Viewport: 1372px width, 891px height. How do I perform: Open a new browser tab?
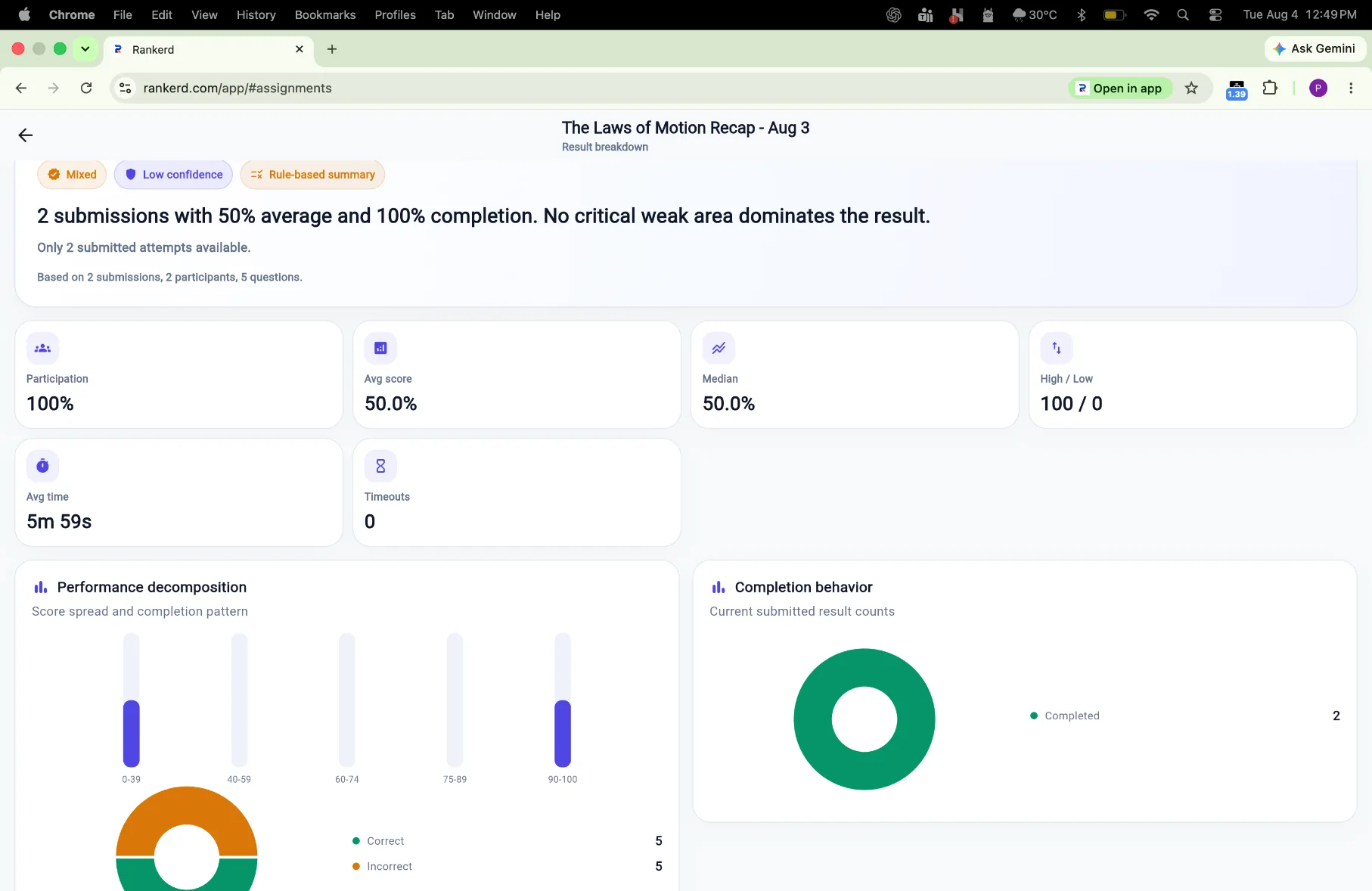pos(332,49)
